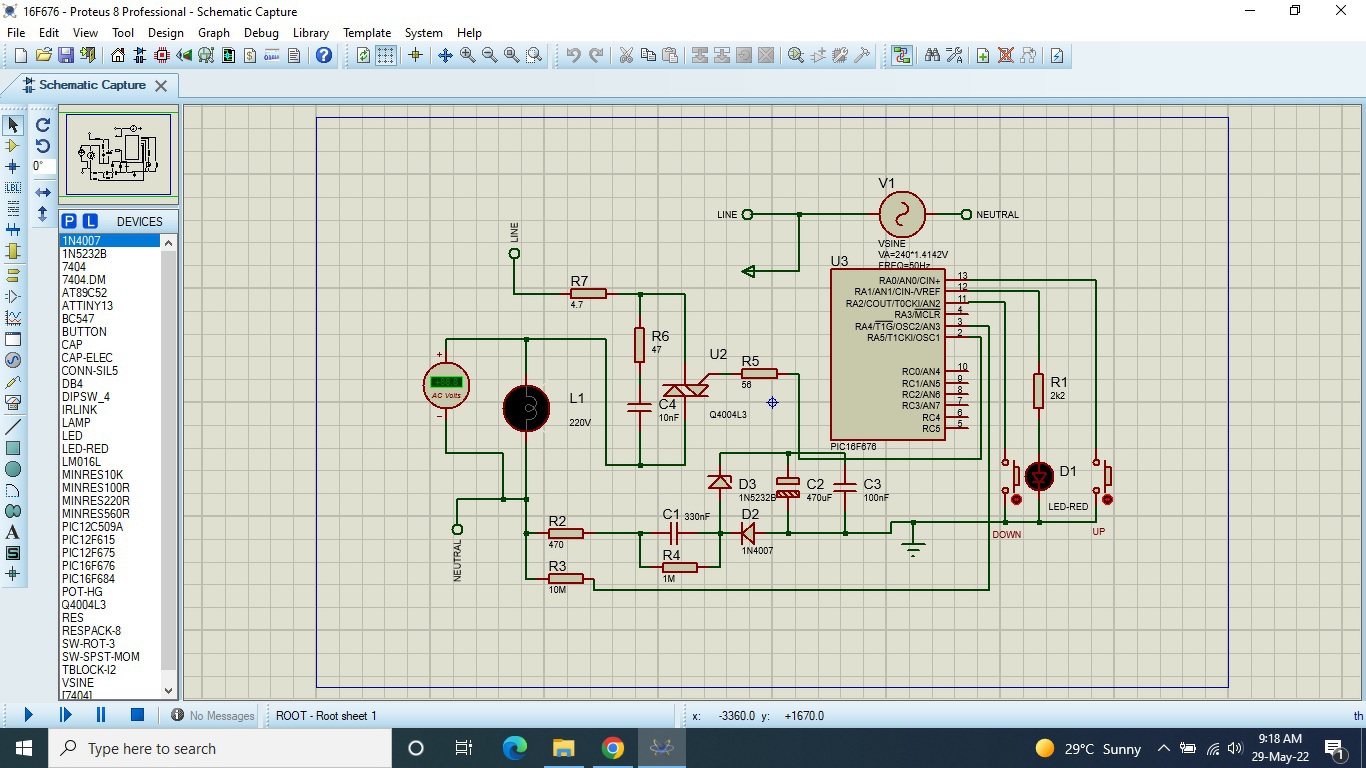Rotate clockwise using the rotate icon

coord(43,125)
